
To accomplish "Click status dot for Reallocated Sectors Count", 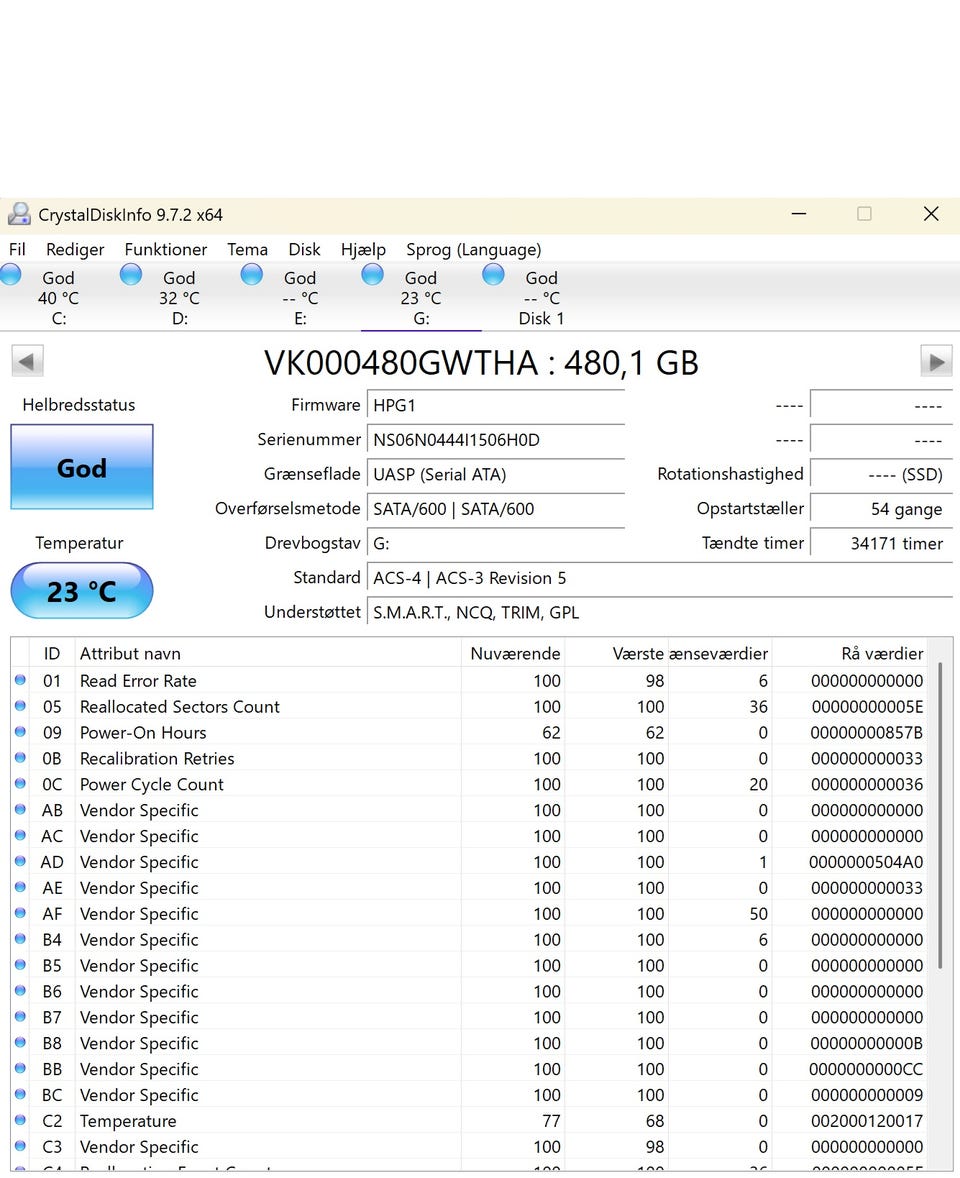I will pos(20,707).
